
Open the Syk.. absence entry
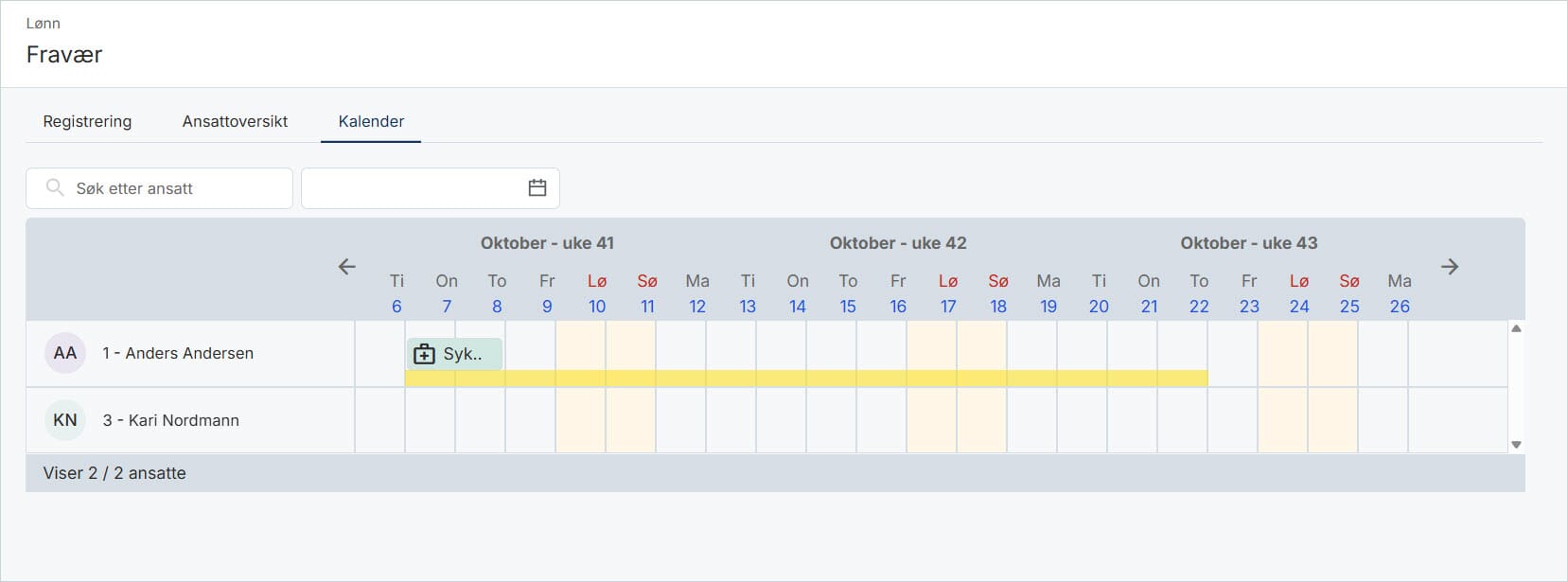[454, 354]
